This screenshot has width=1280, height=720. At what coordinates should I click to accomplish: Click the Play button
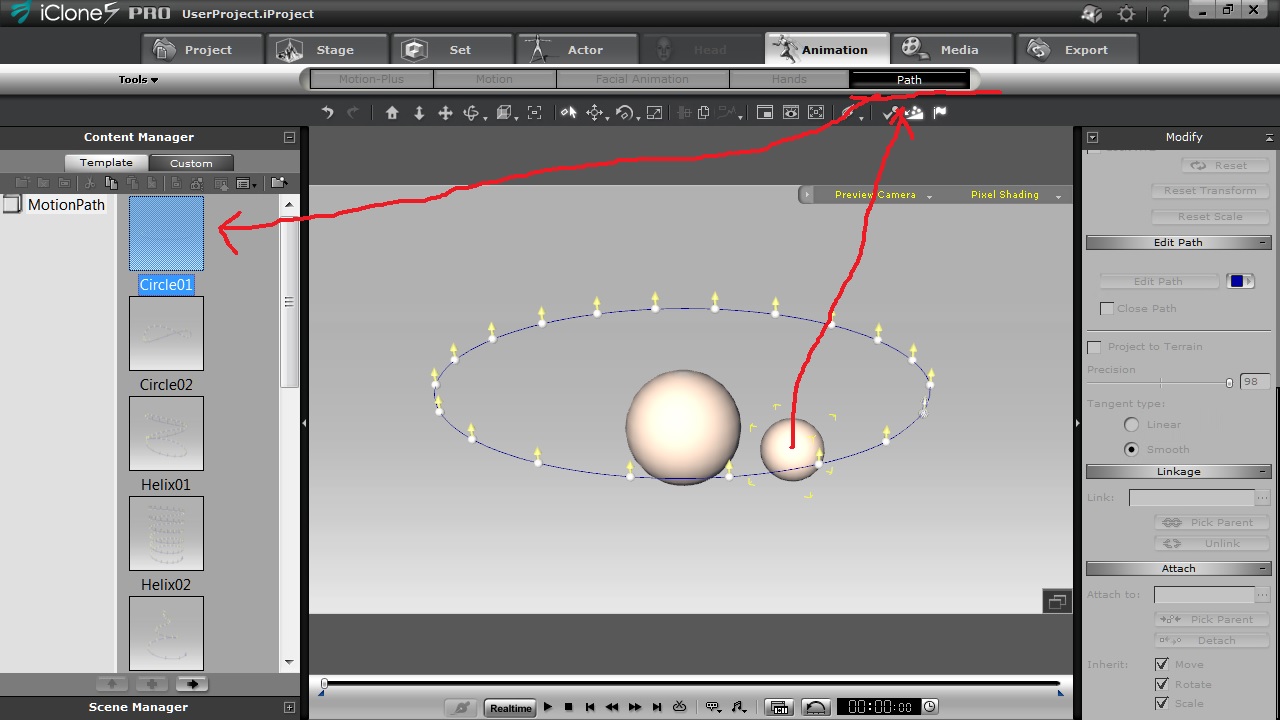[x=548, y=707]
